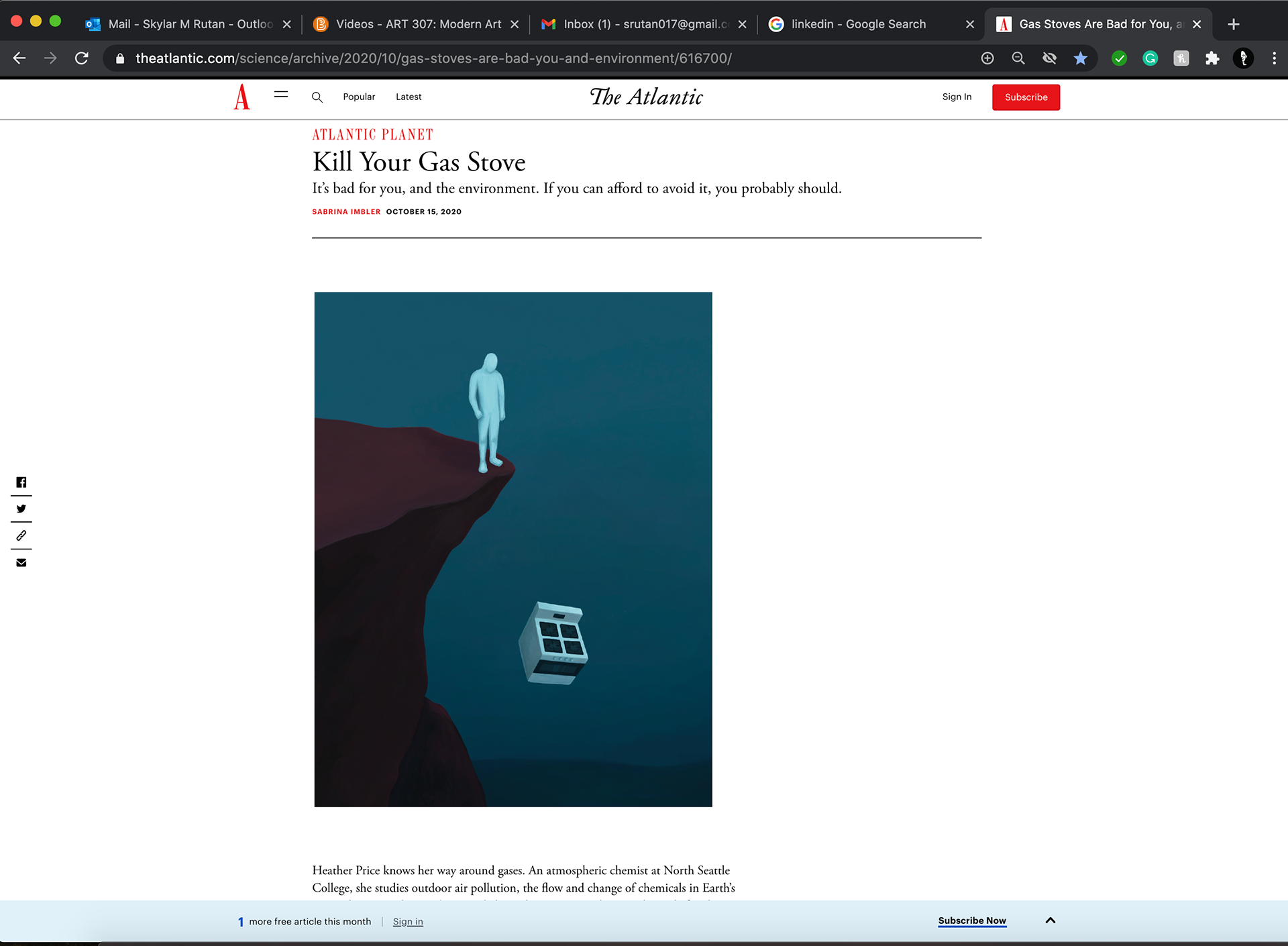Click the install plus icon in address bar
The width and height of the screenshot is (1288, 946).
click(987, 58)
